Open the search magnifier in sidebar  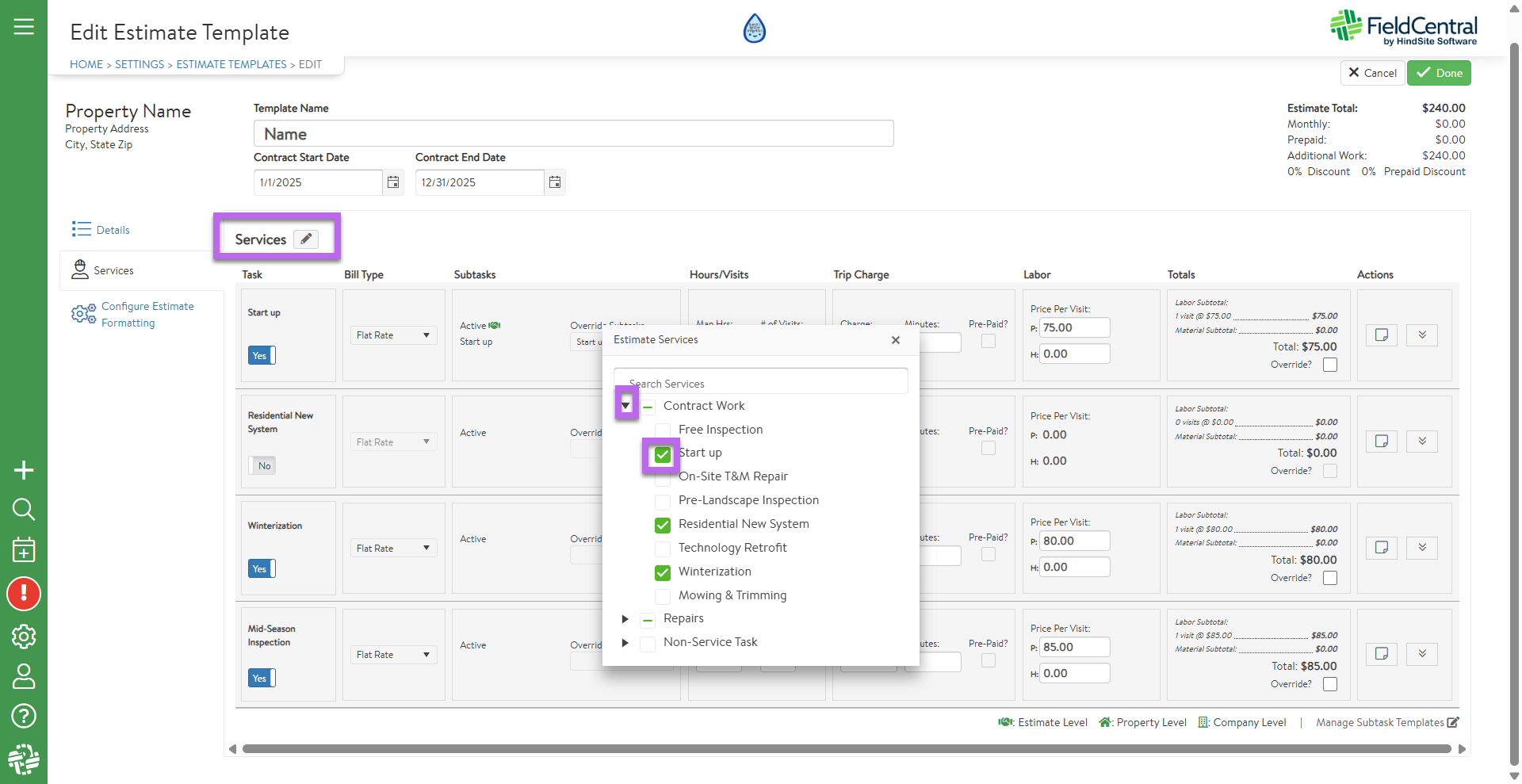point(24,509)
